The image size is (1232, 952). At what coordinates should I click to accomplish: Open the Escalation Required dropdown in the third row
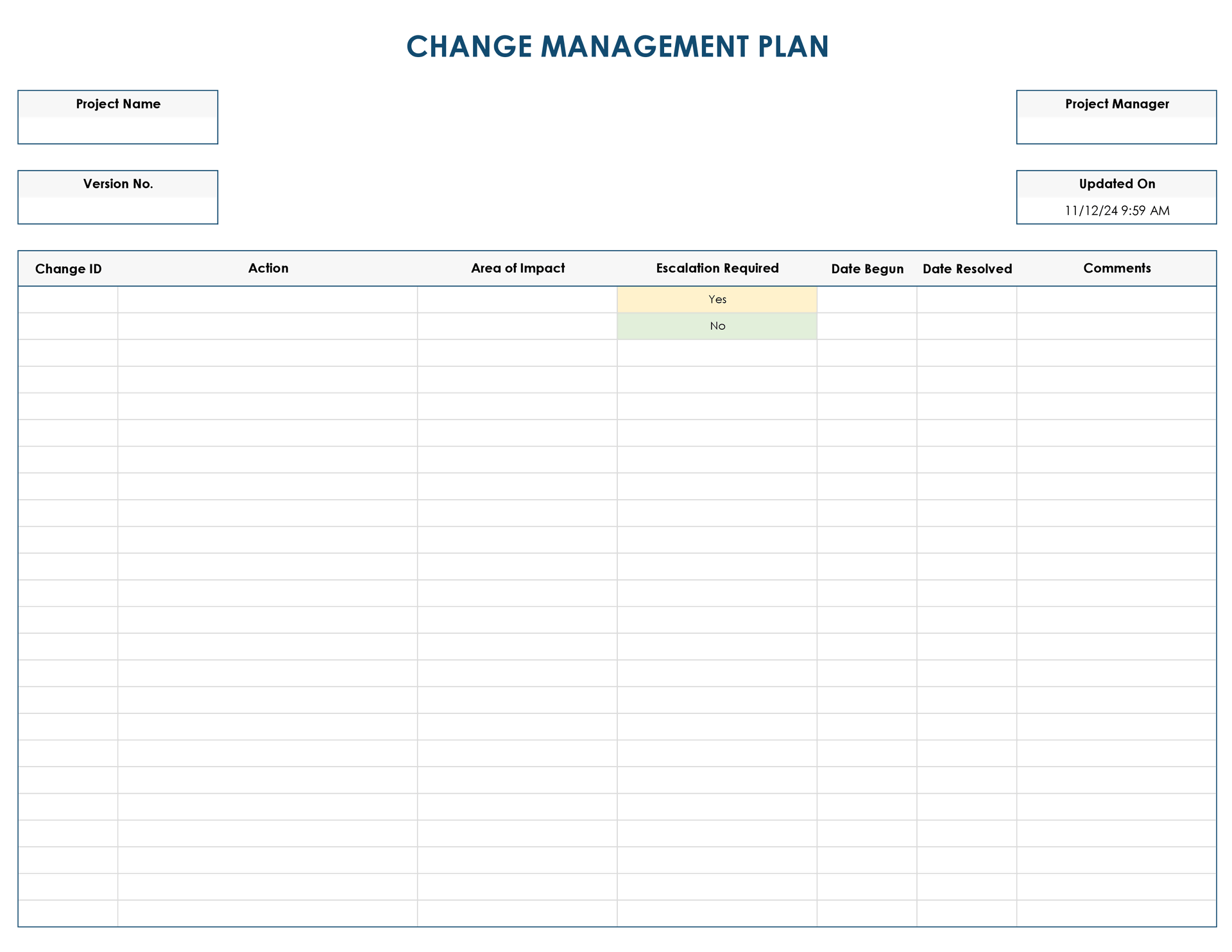(x=717, y=352)
